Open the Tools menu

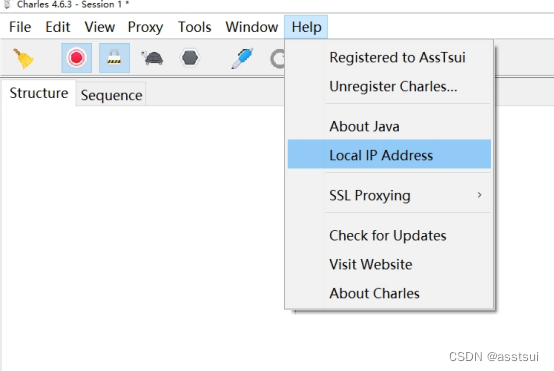point(195,27)
